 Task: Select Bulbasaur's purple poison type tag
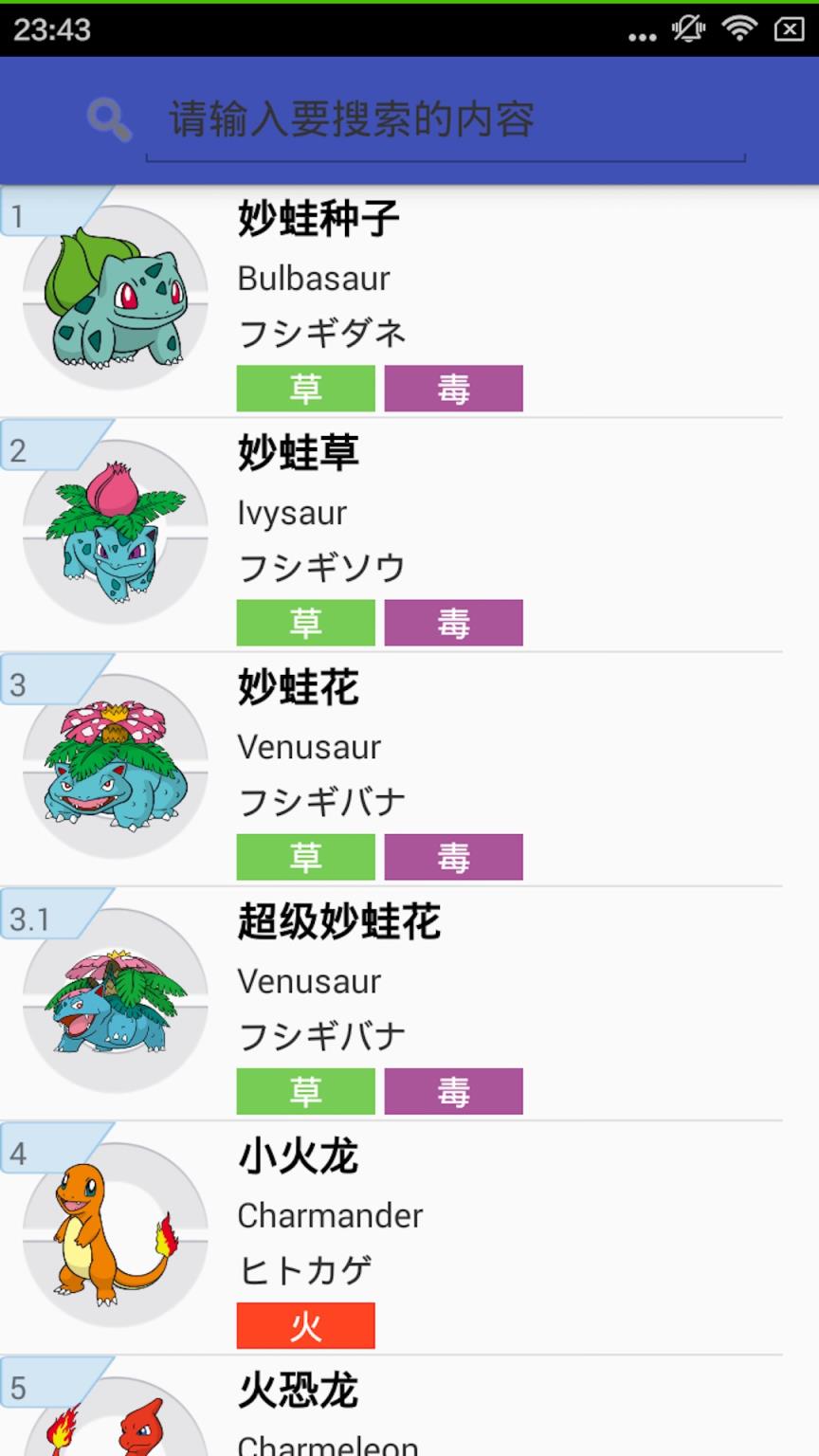pos(453,389)
